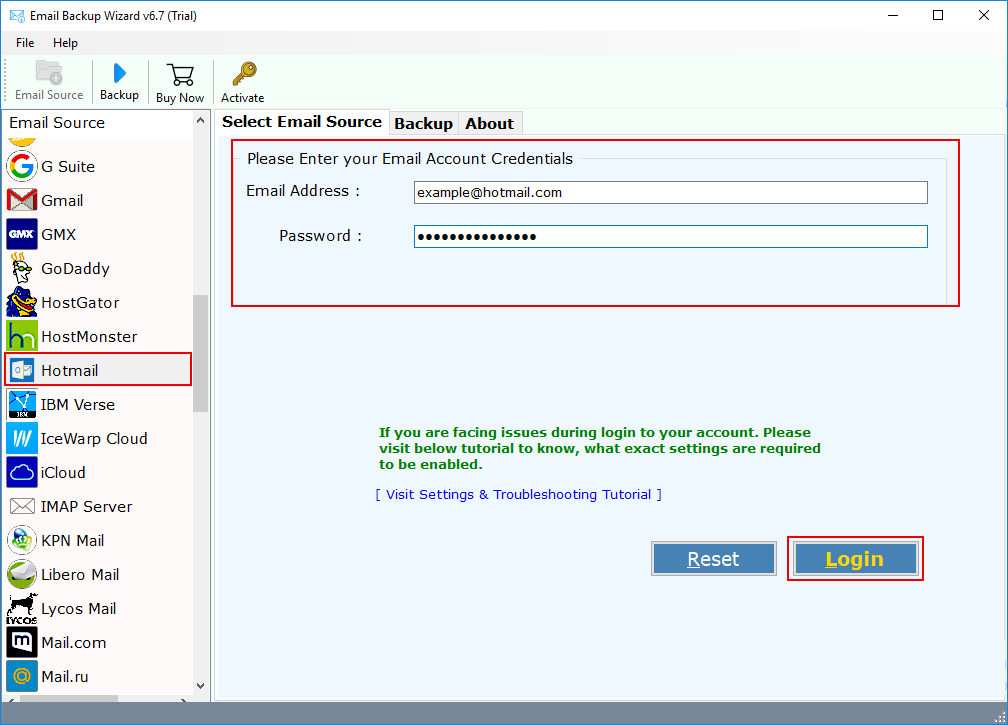Select the Gmail envelope icon
This screenshot has width=1008, height=725.
point(22,201)
